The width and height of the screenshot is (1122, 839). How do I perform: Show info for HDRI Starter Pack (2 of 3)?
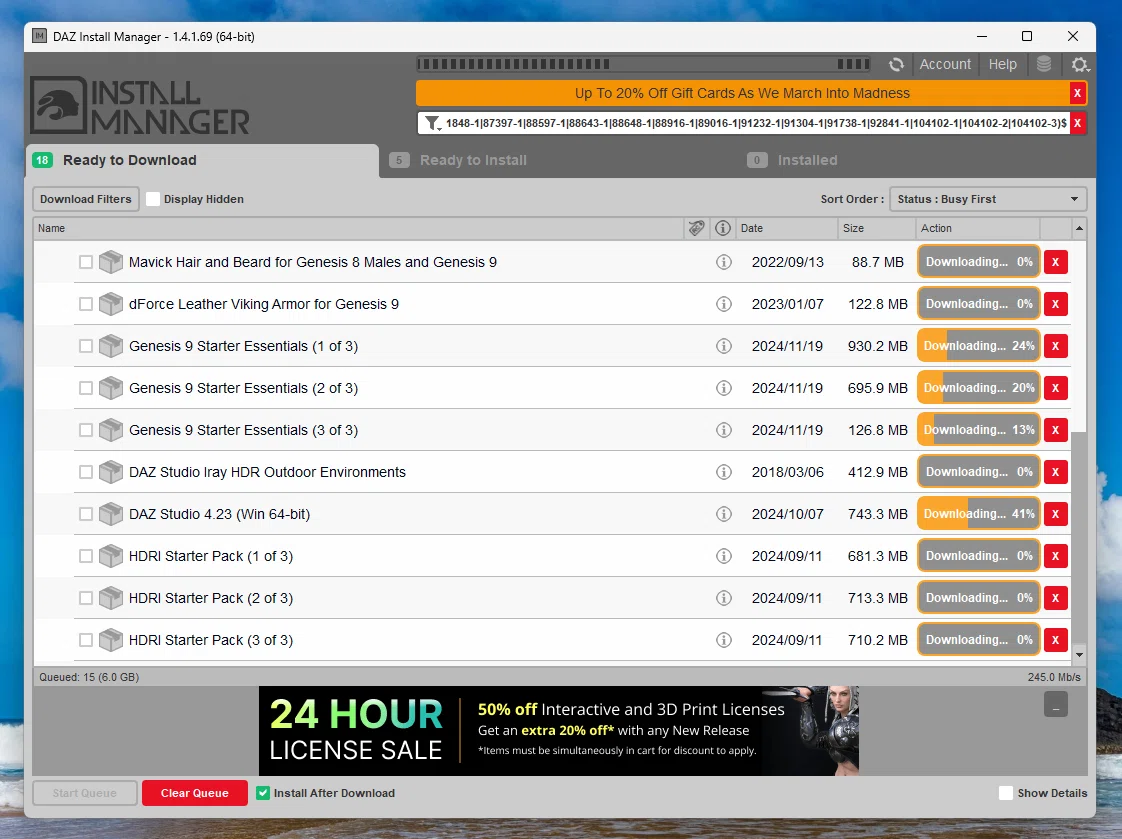[x=723, y=598]
